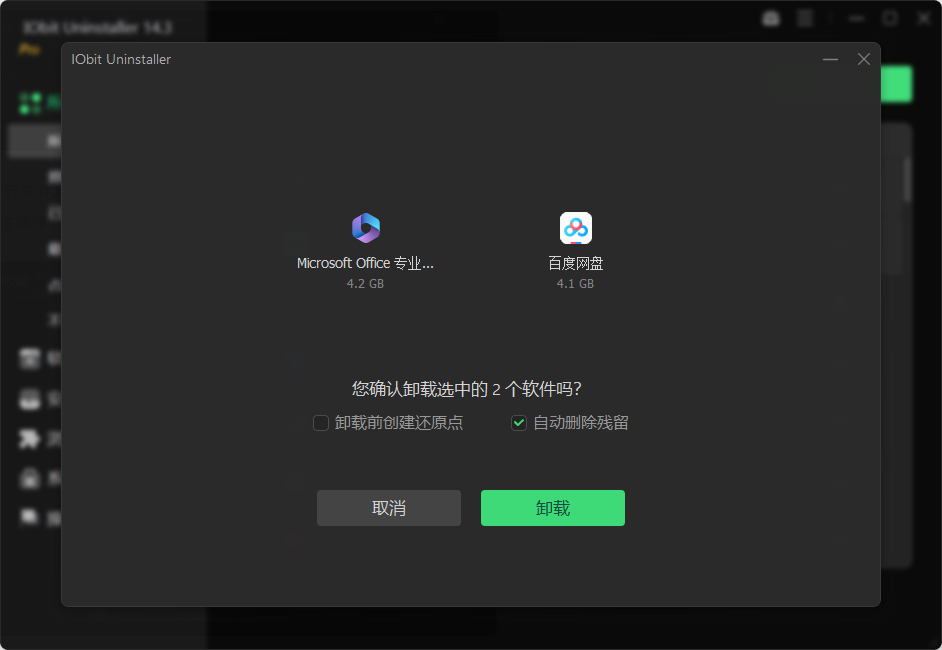The image size is (942, 650).
Task: Click the 取消 cancel button
Action: coord(389,508)
